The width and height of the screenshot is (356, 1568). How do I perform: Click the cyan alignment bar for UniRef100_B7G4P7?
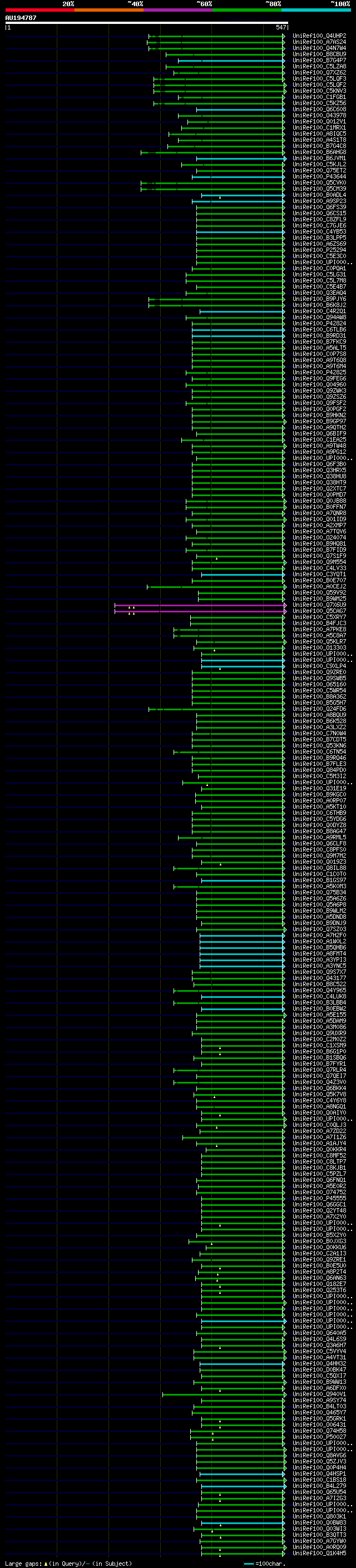point(231,61)
